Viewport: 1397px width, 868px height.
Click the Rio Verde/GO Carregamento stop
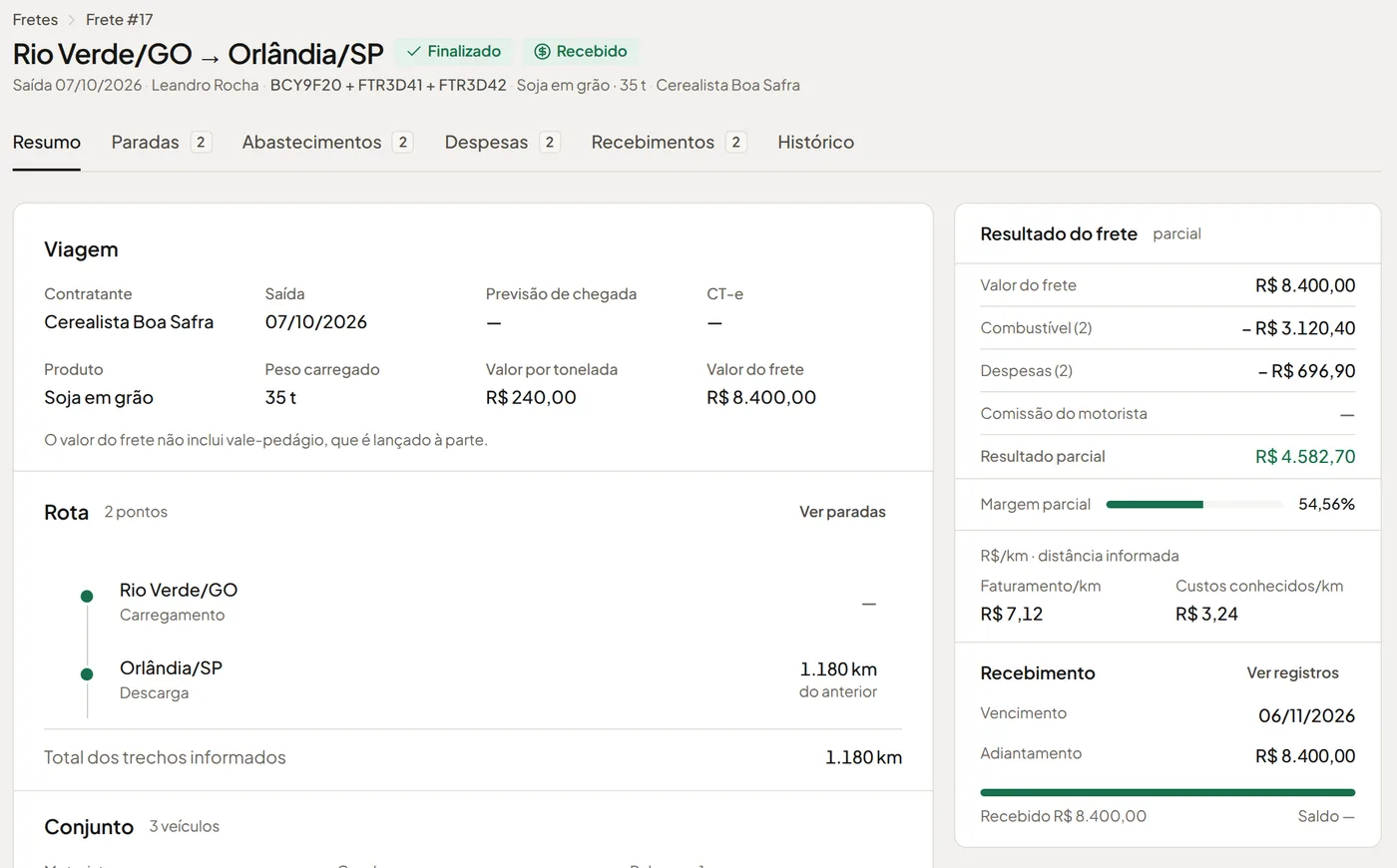tap(179, 602)
